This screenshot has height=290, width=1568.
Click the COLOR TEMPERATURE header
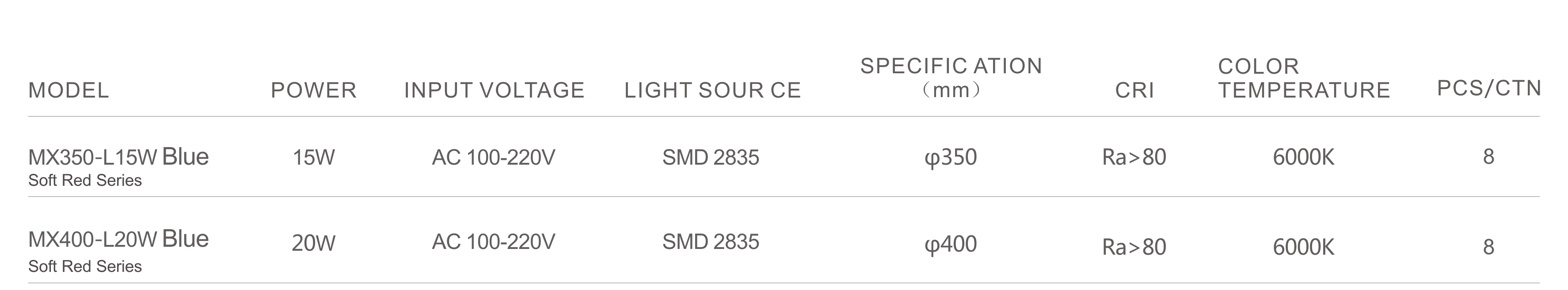pyautogui.click(x=1305, y=78)
